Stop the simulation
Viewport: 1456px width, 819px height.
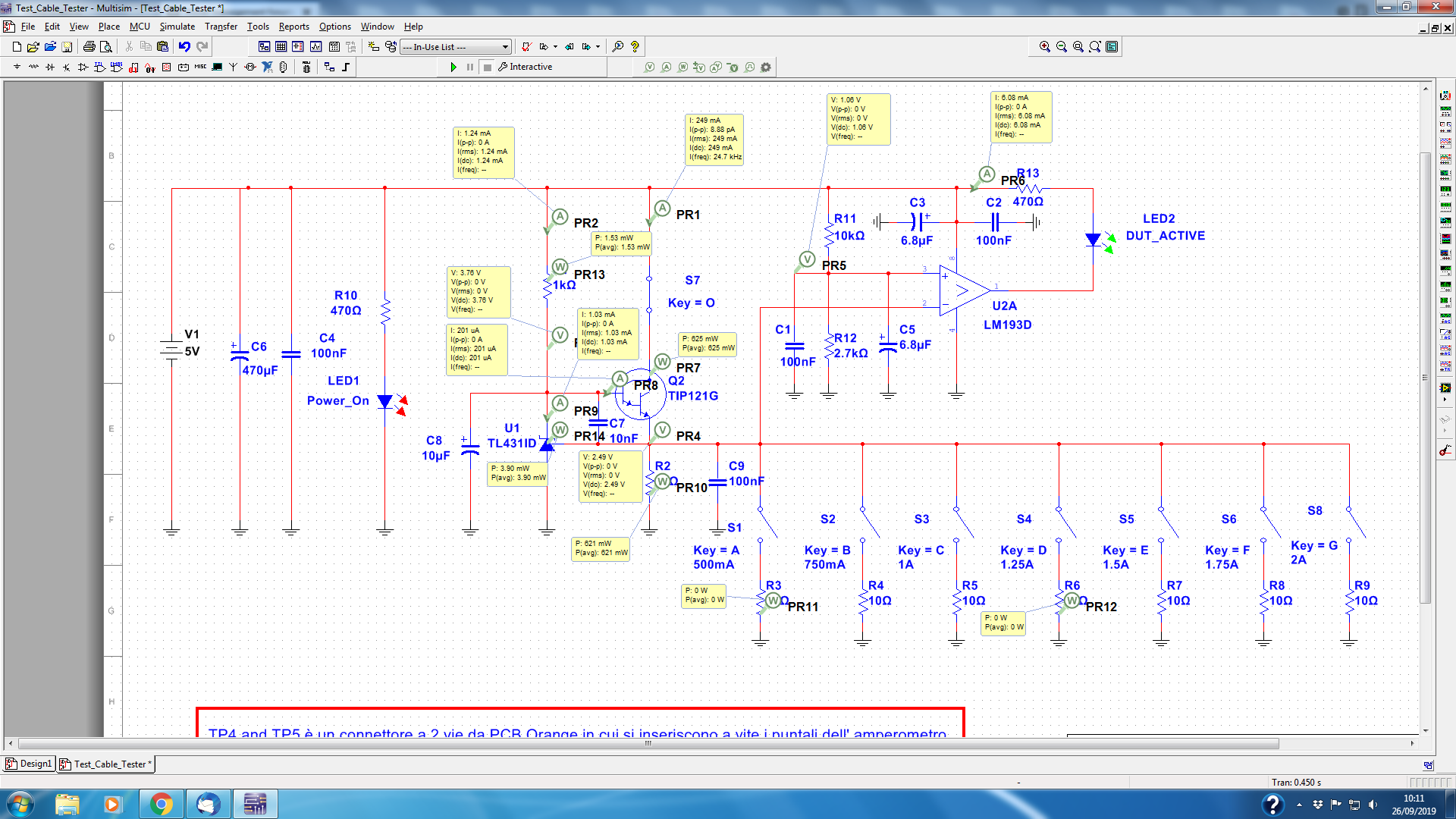(x=487, y=67)
